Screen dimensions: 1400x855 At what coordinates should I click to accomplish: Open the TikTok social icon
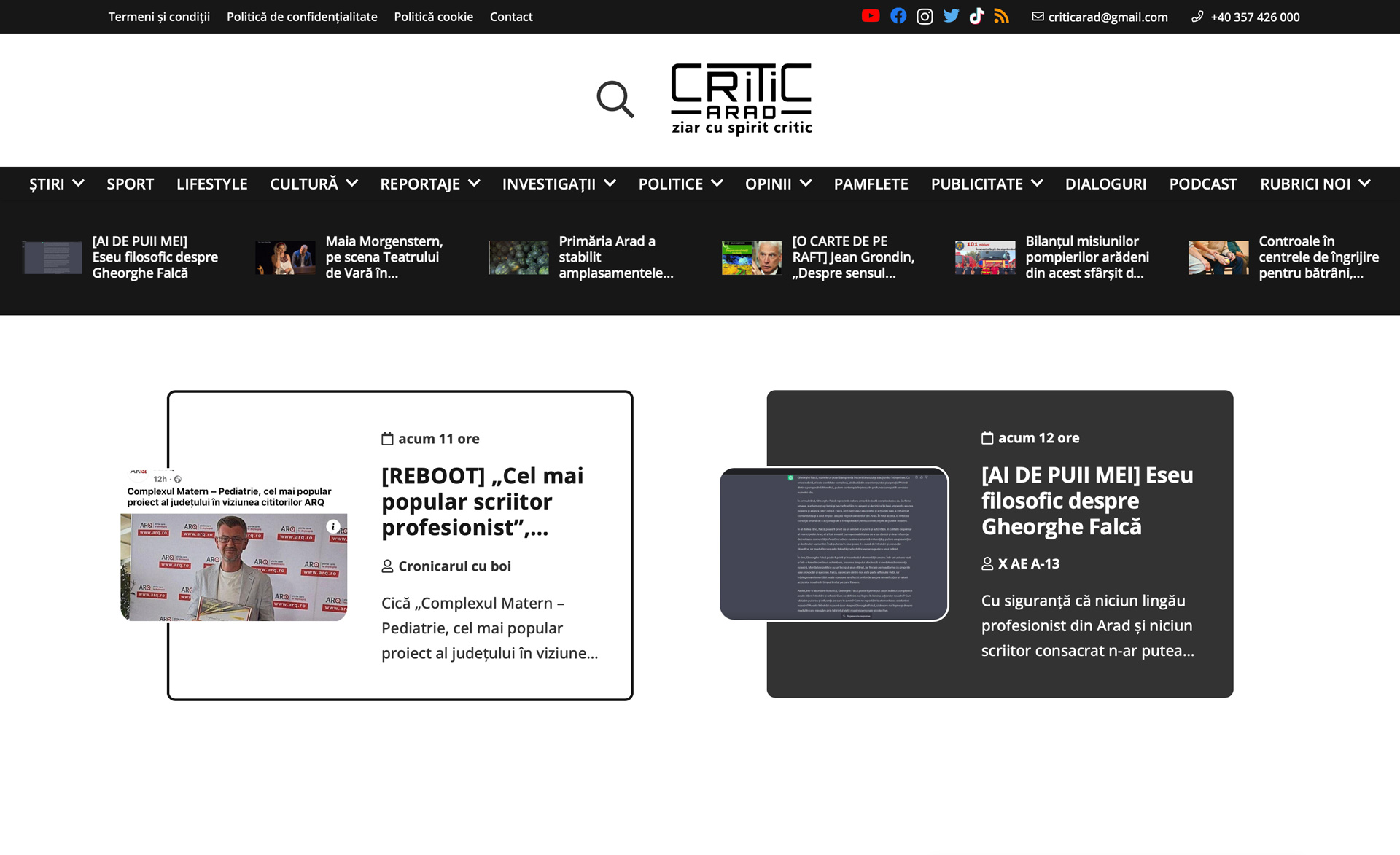tap(976, 16)
